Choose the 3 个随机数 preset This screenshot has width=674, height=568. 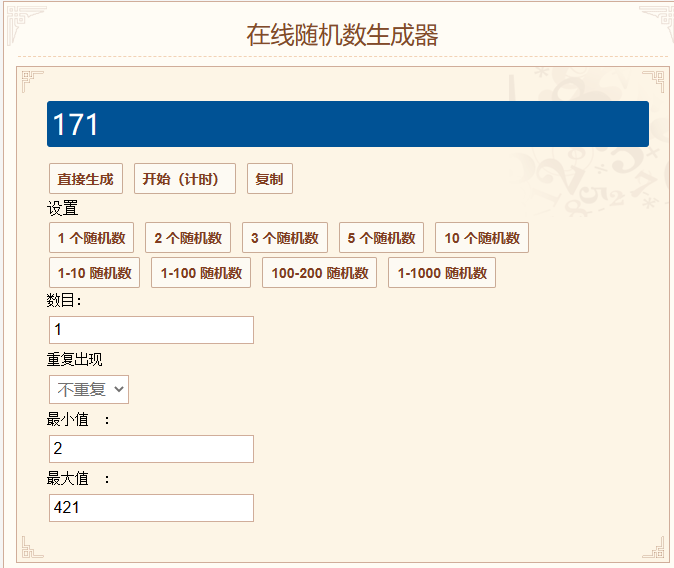(x=285, y=237)
